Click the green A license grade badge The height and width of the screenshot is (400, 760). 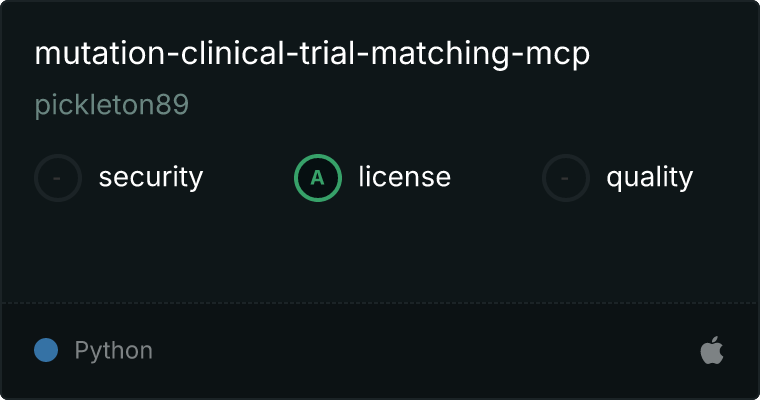[318, 178]
